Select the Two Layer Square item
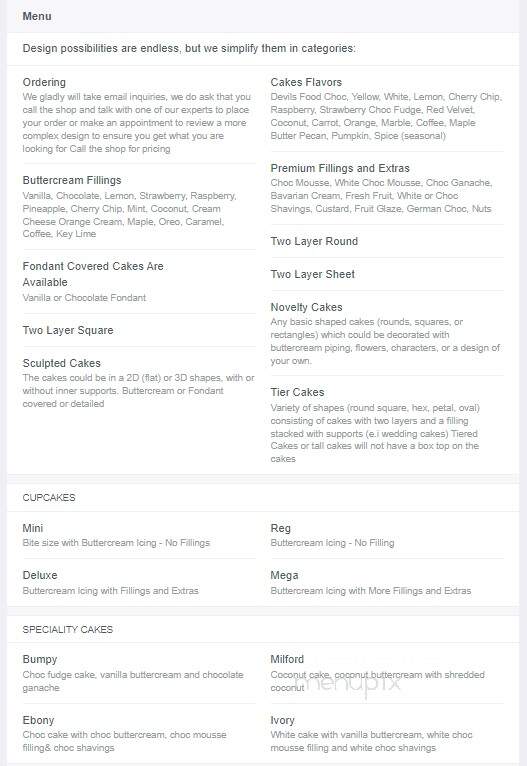The image size is (527, 766). pyautogui.click(x=68, y=330)
